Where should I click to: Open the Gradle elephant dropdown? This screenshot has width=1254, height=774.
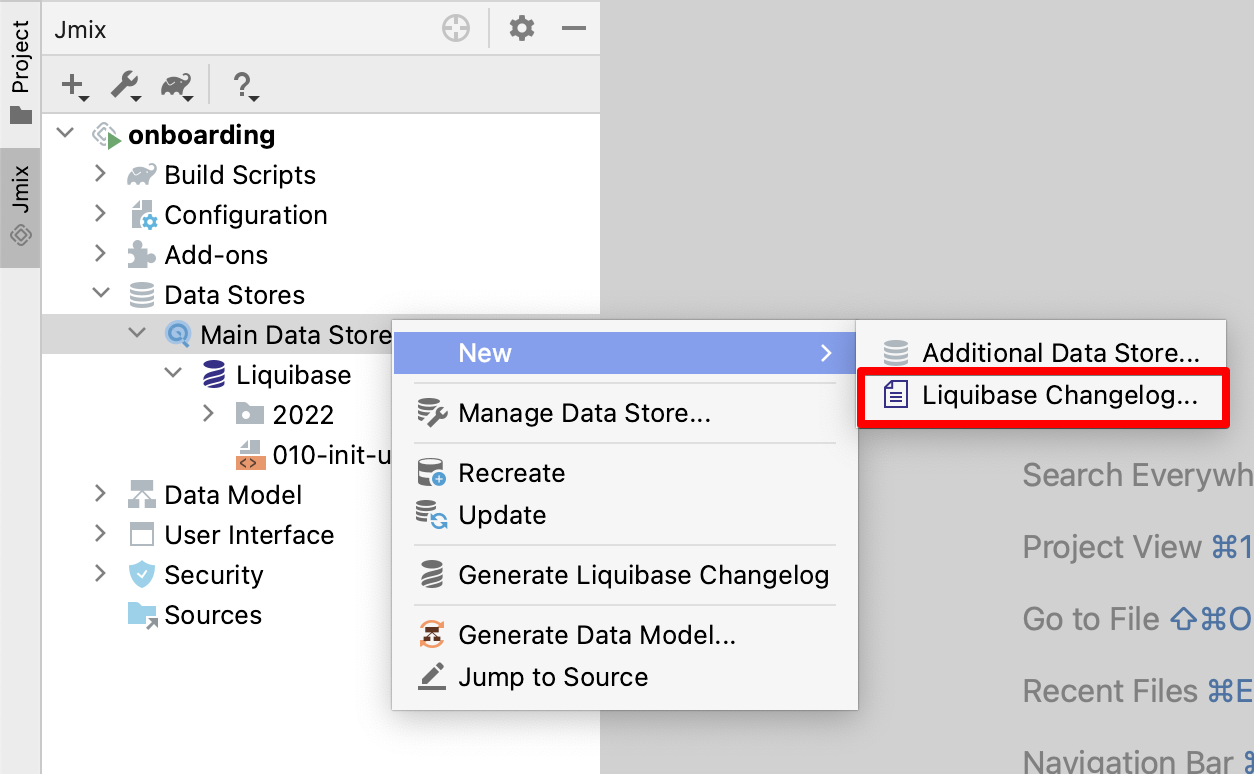coord(177,86)
